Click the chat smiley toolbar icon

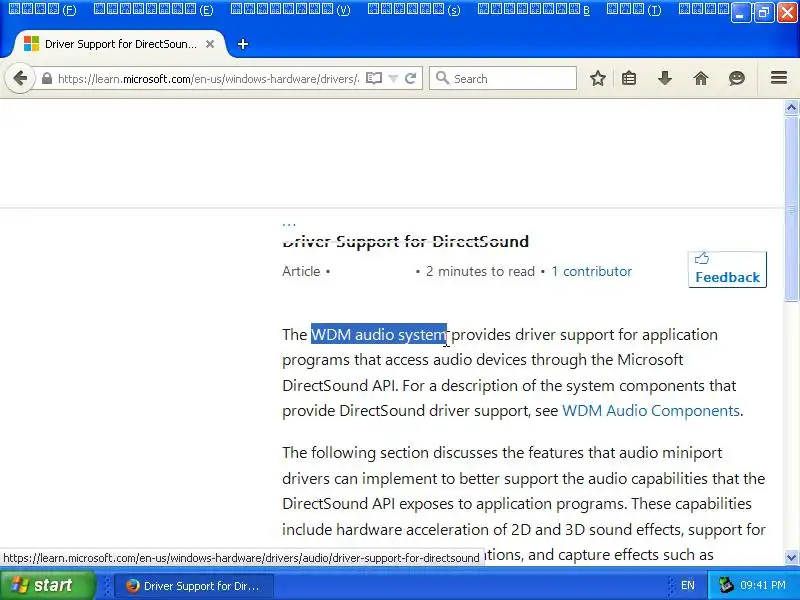tap(737, 78)
